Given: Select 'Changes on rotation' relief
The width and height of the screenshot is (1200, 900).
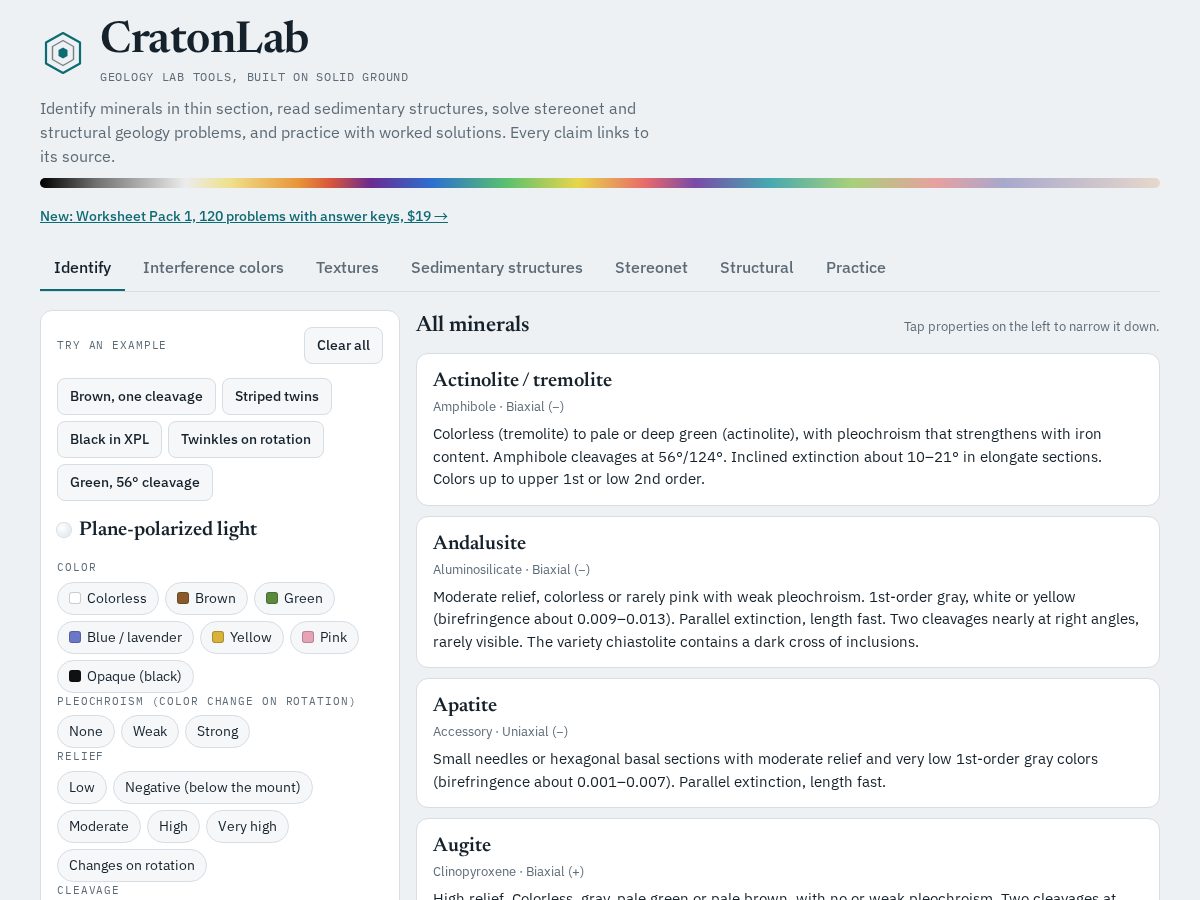Looking at the screenshot, I should tap(132, 865).
